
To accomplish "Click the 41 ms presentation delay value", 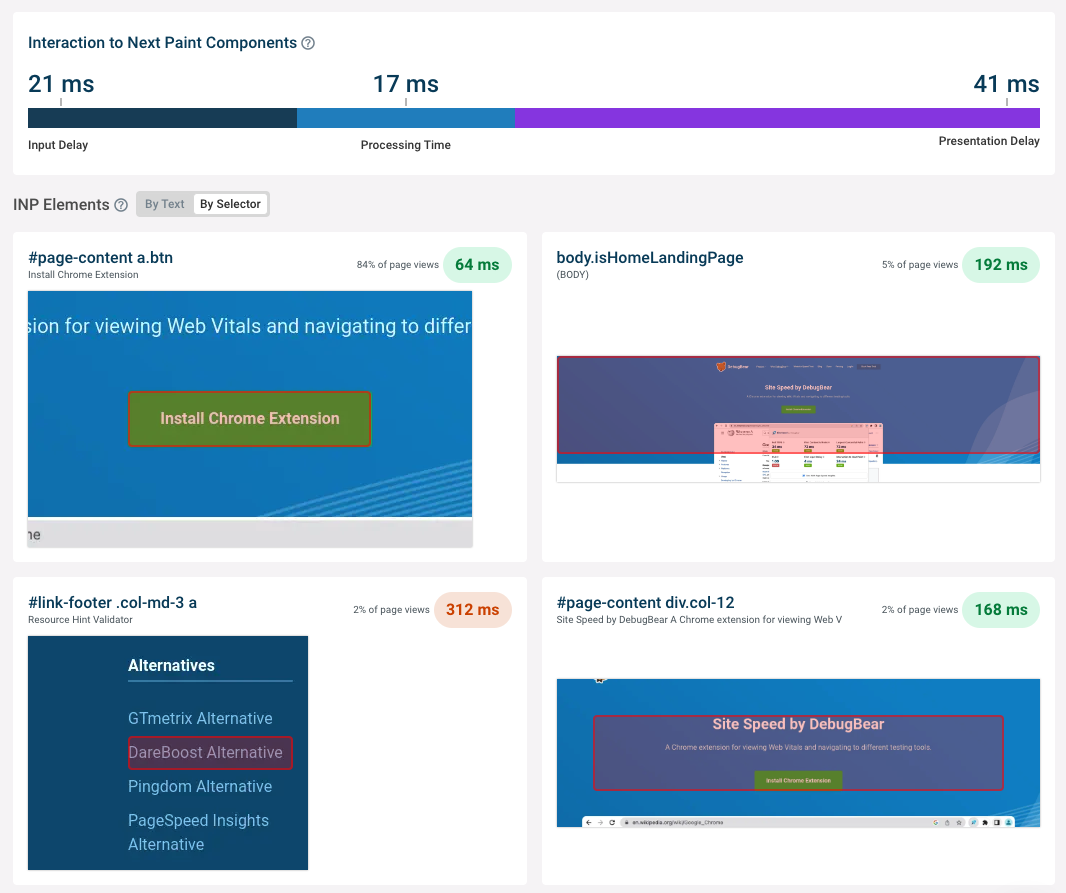I will pyautogui.click(x=1006, y=84).
